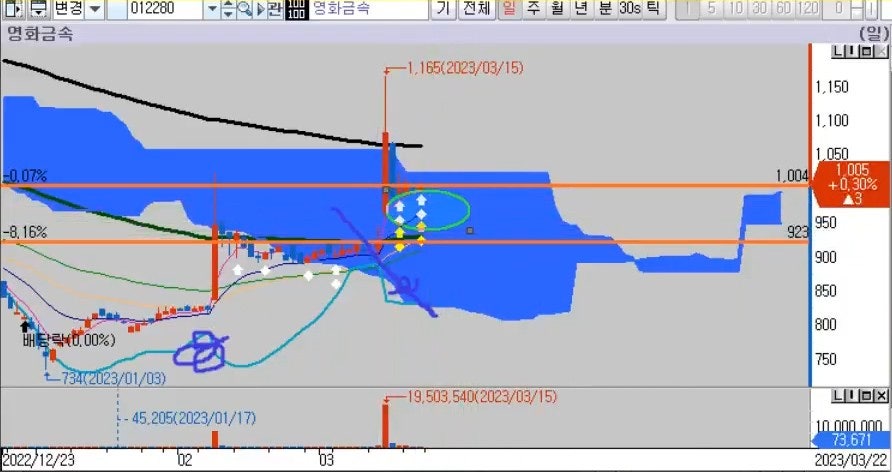
Task: Click the stock name field 영화금속
Action: (368, 9)
